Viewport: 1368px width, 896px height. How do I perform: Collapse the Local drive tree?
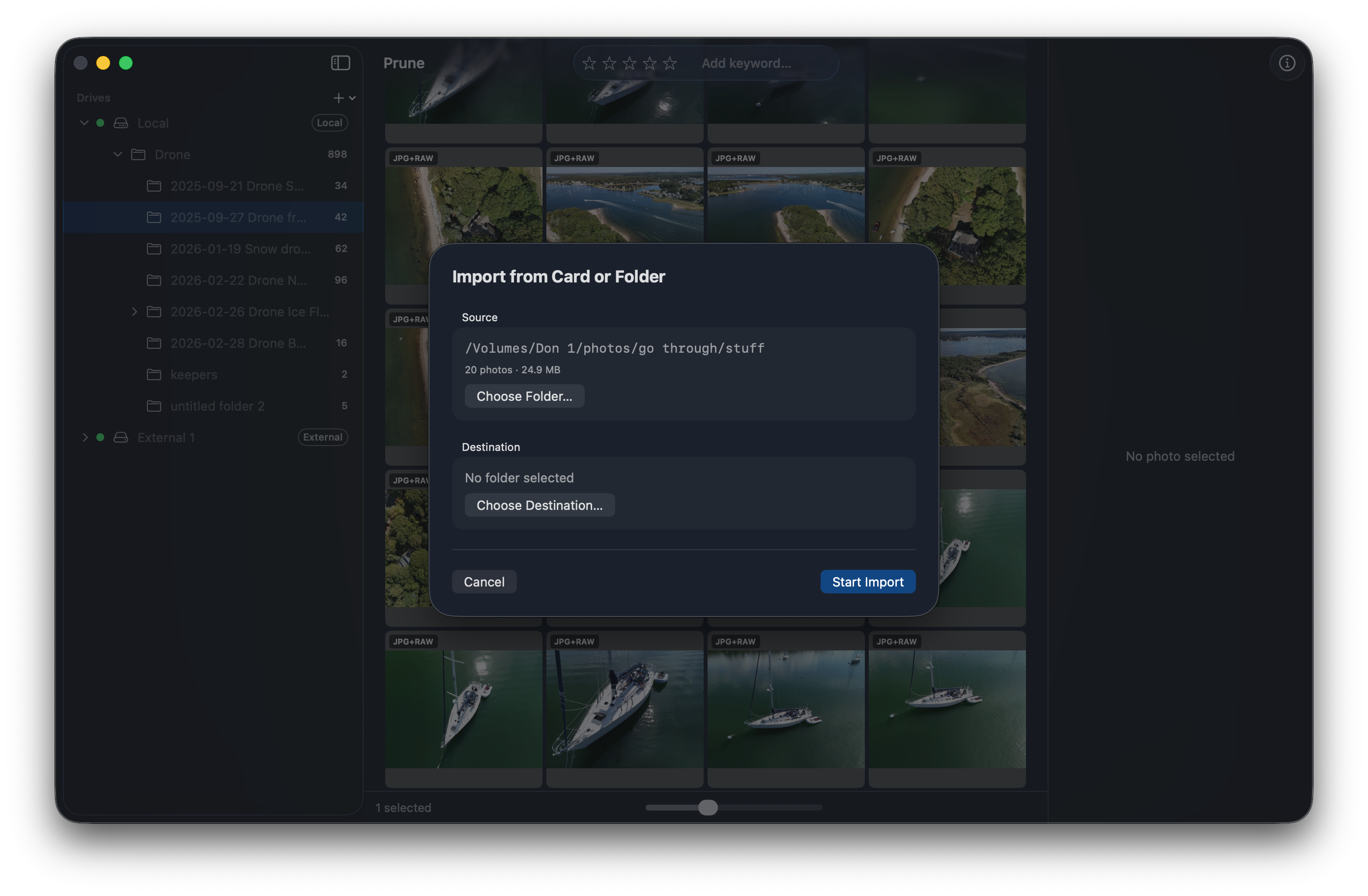(x=85, y=122)
